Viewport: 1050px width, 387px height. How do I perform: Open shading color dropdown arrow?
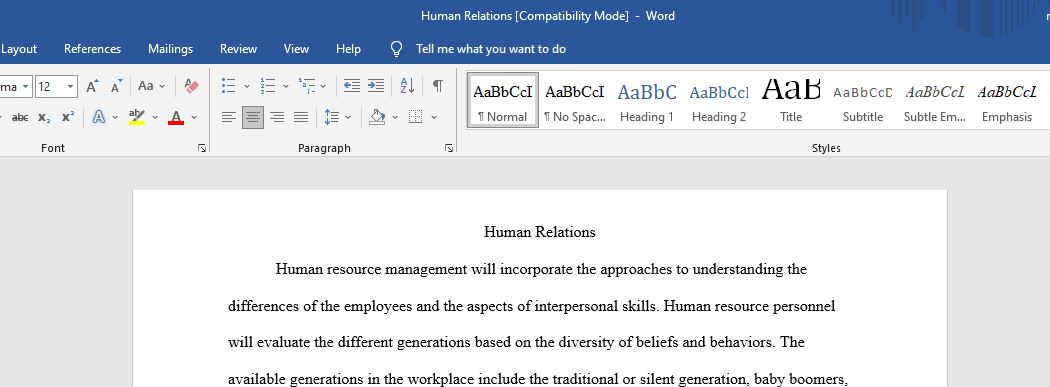395,117
